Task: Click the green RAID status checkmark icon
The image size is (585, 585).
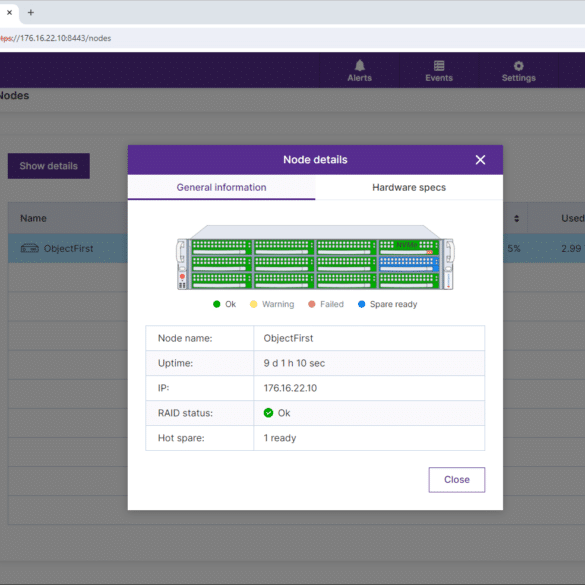Action: click(x=268, y=413)
